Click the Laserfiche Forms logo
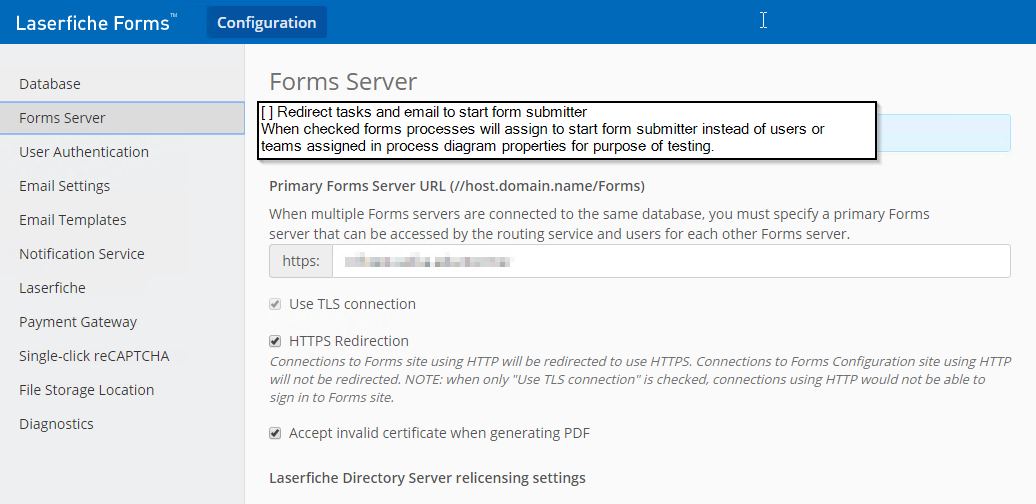The image size is (1036, 504). 96,22
